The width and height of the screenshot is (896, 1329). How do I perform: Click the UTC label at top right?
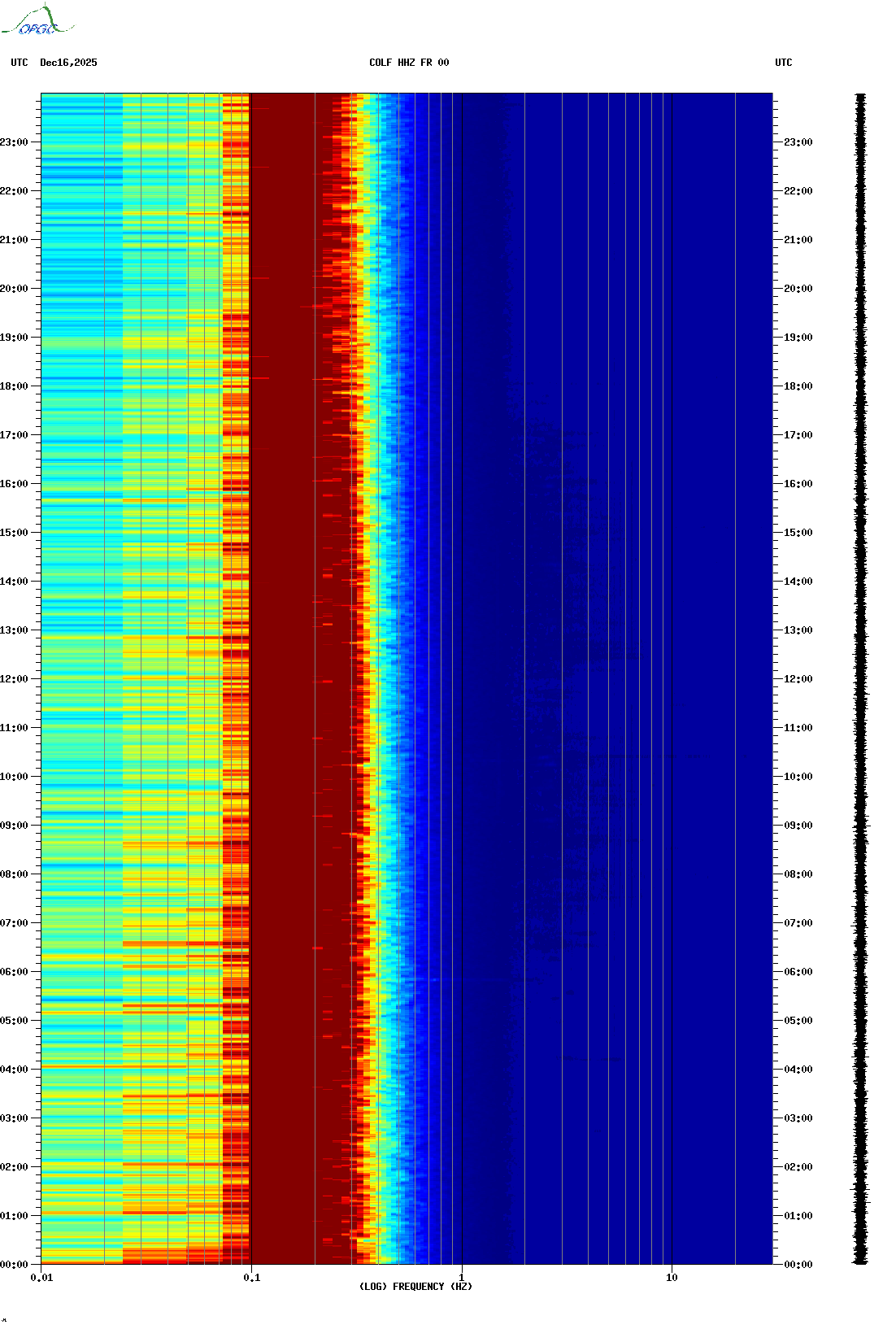click(783, 63)
